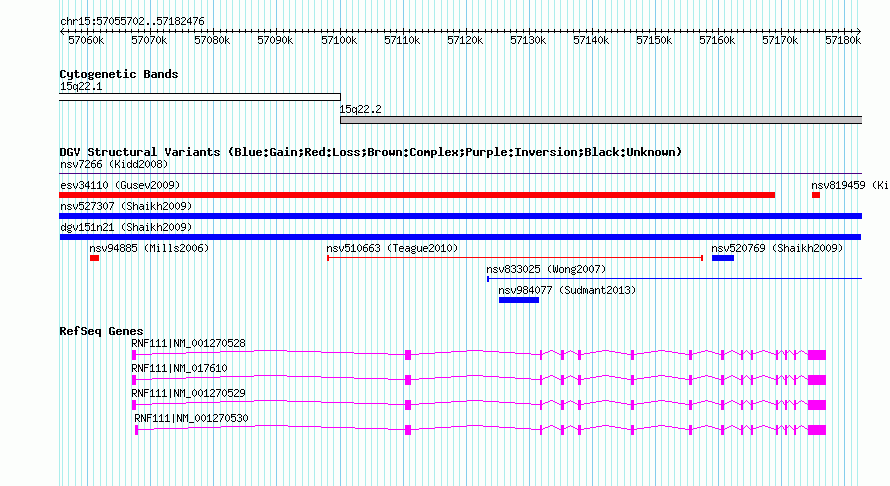Select the nsv527307 blue gain bar
Image resolution: width=890 pixels, height=486 pixels.
(461, 216)
